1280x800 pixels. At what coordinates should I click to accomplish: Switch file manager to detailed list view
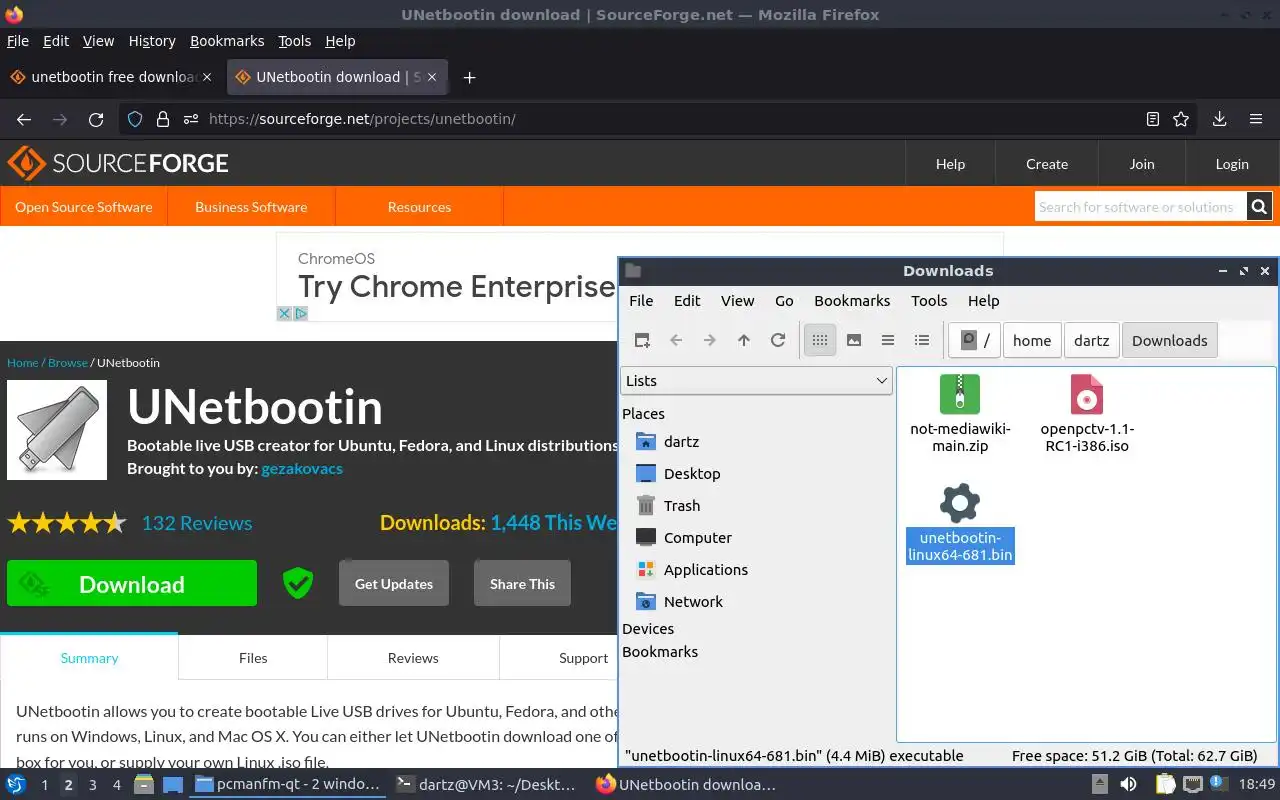(922, 340)
